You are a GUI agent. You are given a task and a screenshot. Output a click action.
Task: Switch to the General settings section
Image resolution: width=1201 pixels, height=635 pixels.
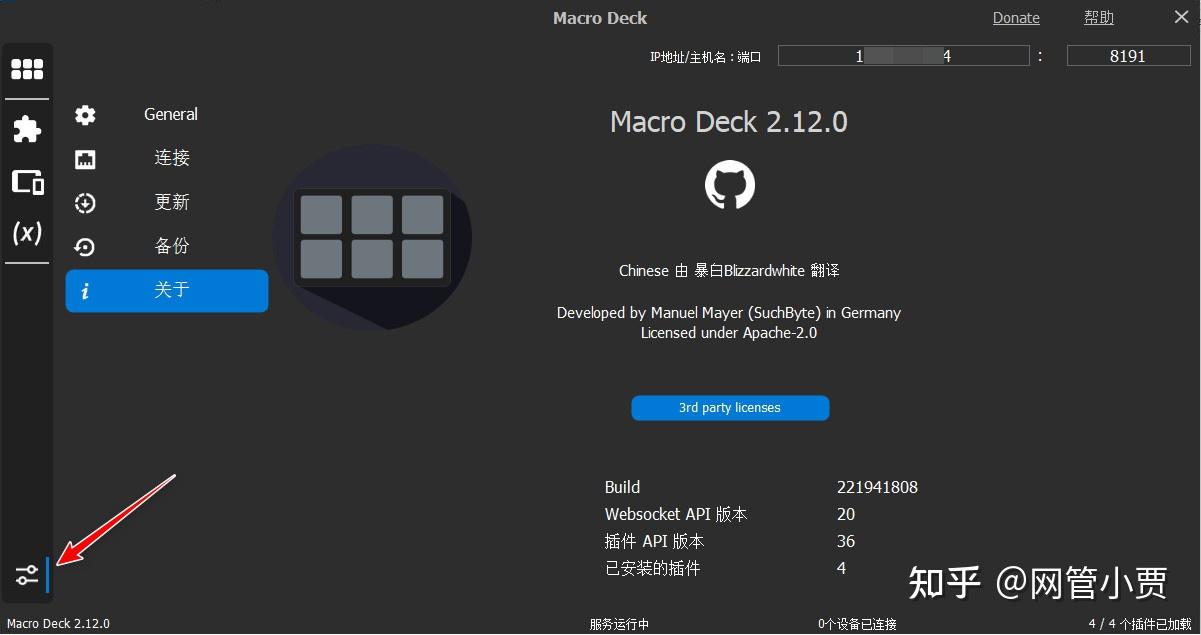click(170, 115)
